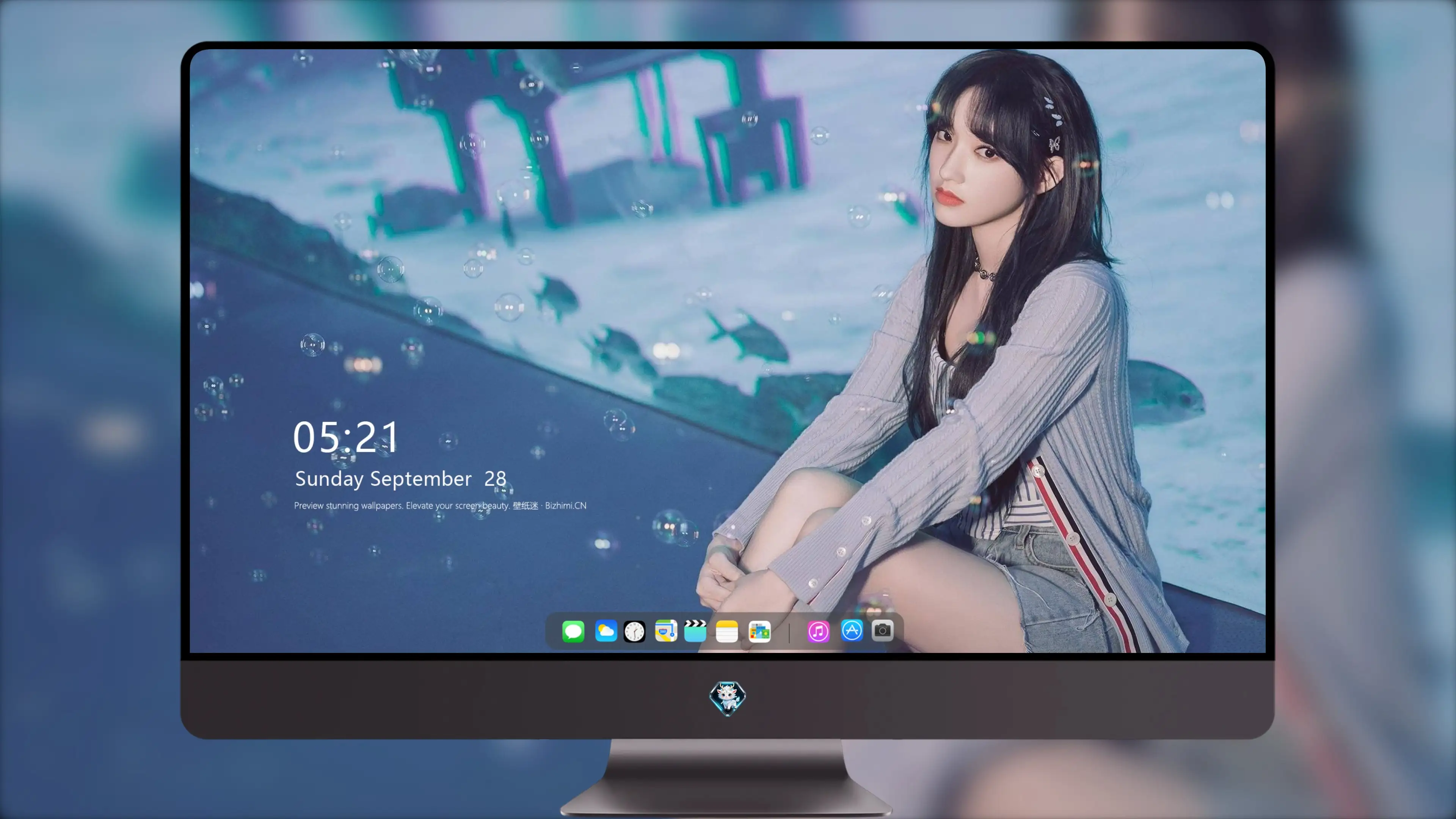The image size is (1456, 819).
Task: Launch the Videos clapperboard app
Action: [695, 631]
